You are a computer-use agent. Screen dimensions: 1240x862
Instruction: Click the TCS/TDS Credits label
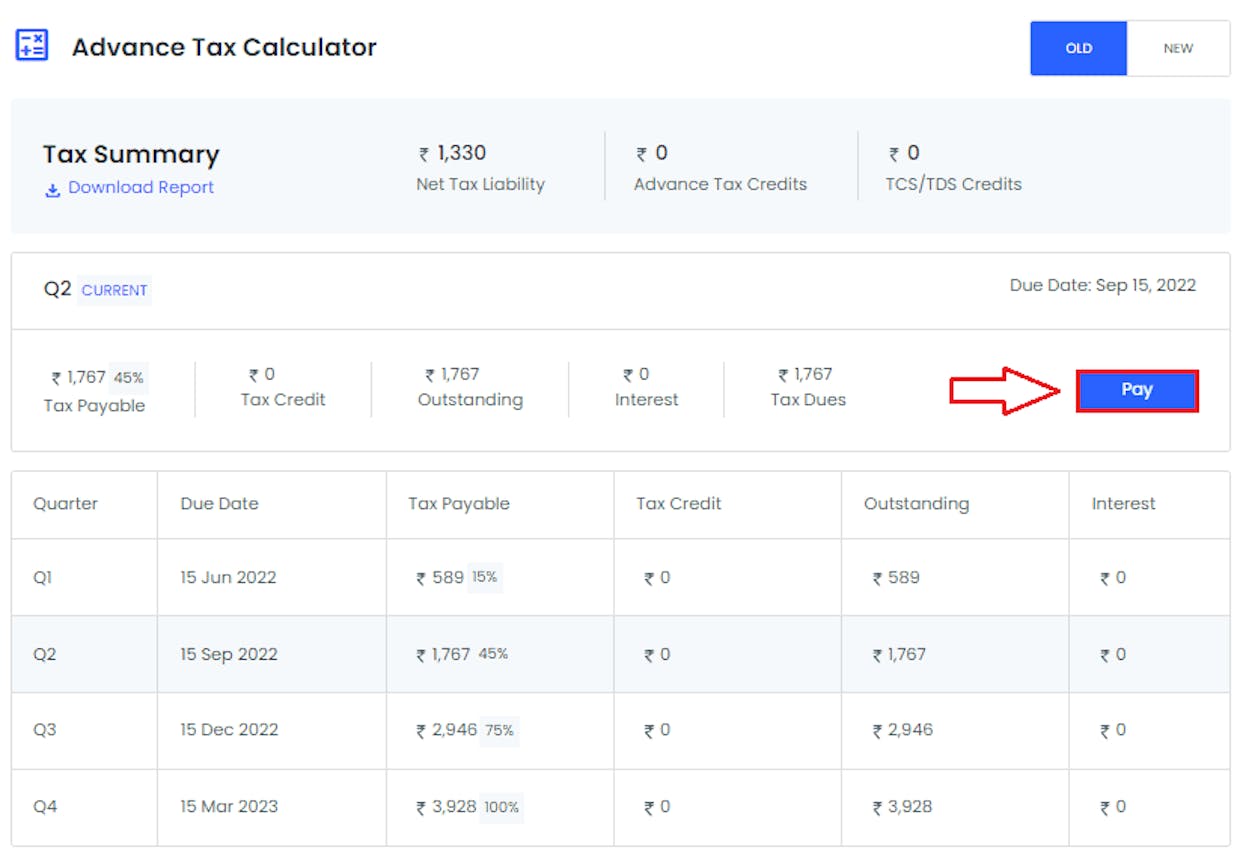[x=954, y=184]
